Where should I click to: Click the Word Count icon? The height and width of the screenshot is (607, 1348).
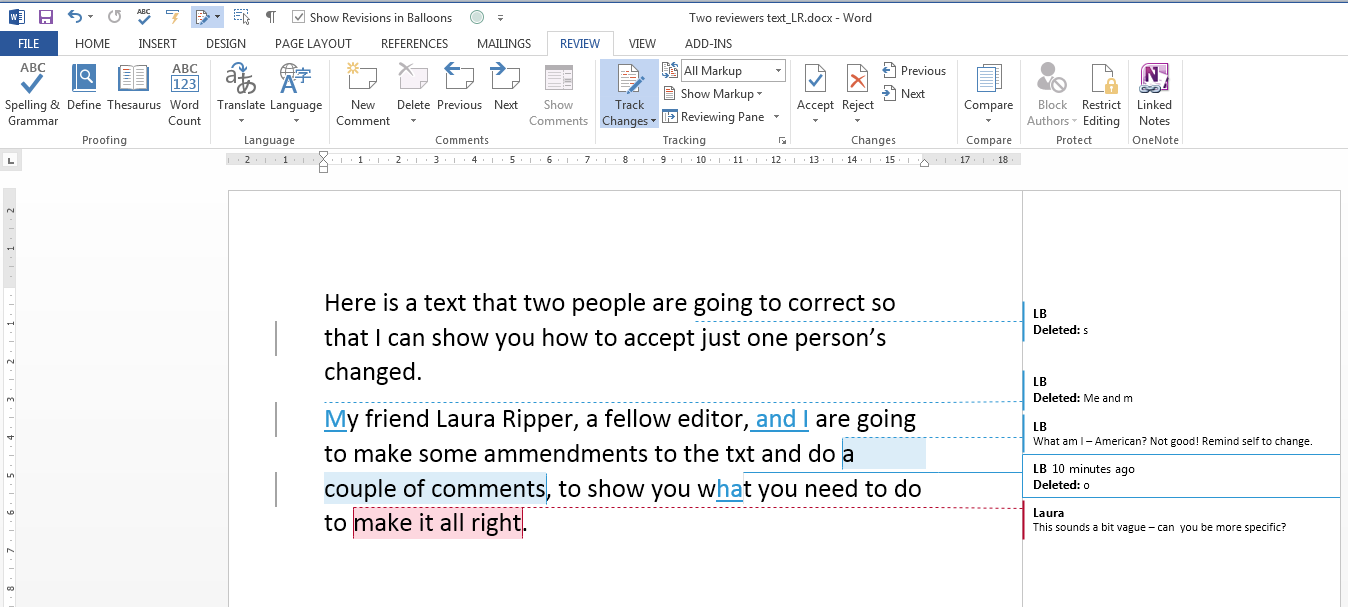185,95
